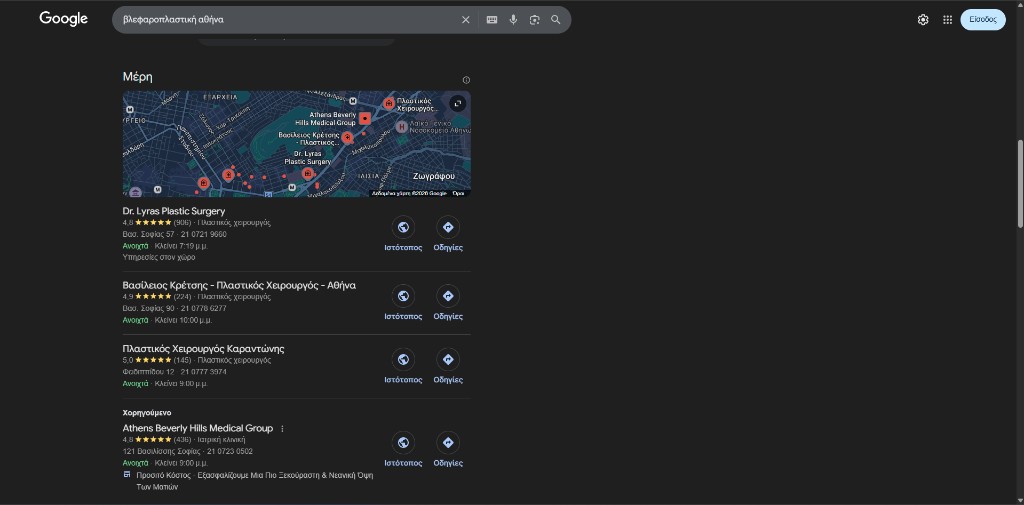Open website for Dr. Lyras Plastic Surgery
This screenshot has height=505, width=1024.
[403, 235]
